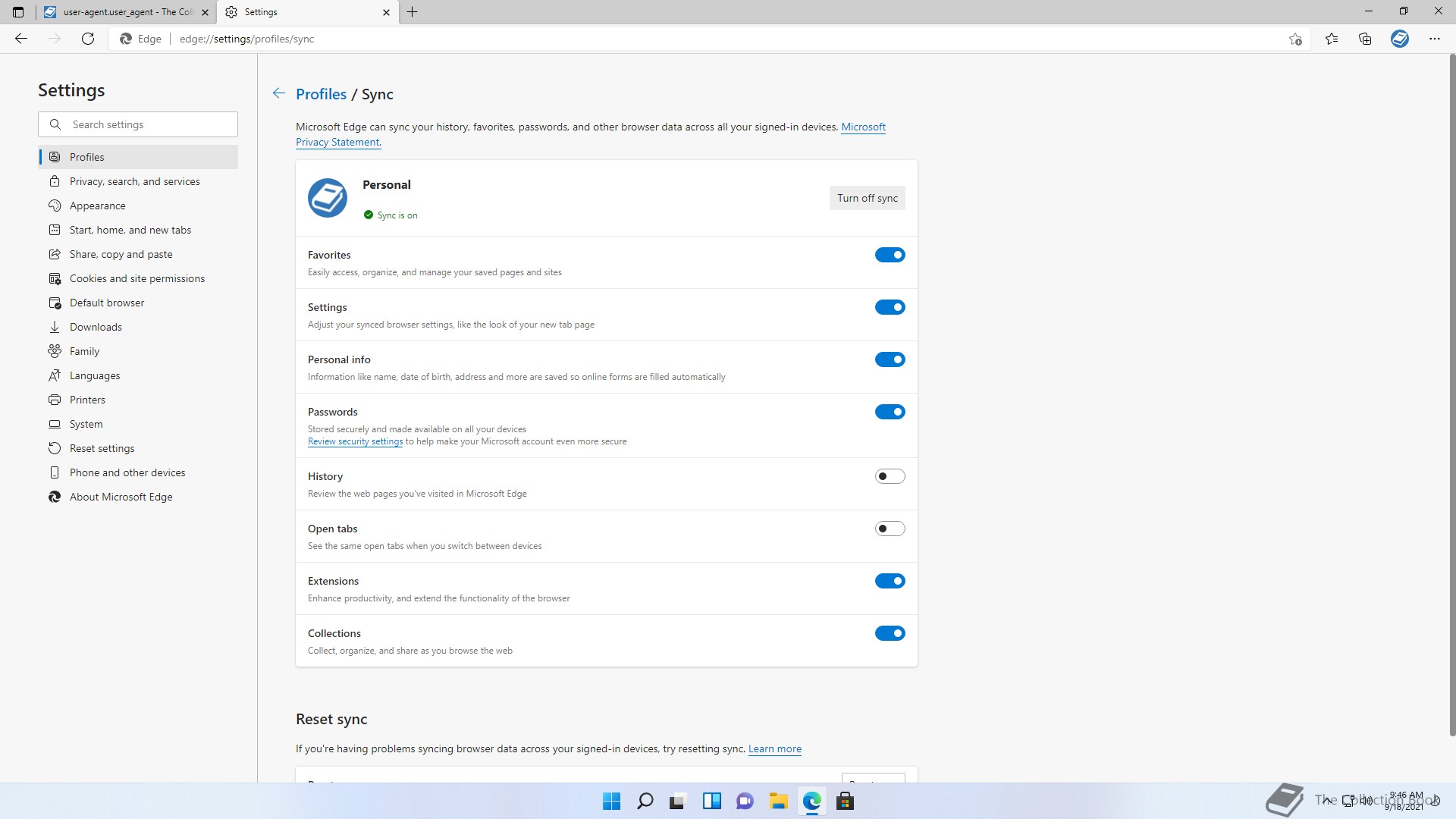Open Share, copy and paste settings
The height and width of the screenshot is (819, 1456).
[x=138, y=254]
